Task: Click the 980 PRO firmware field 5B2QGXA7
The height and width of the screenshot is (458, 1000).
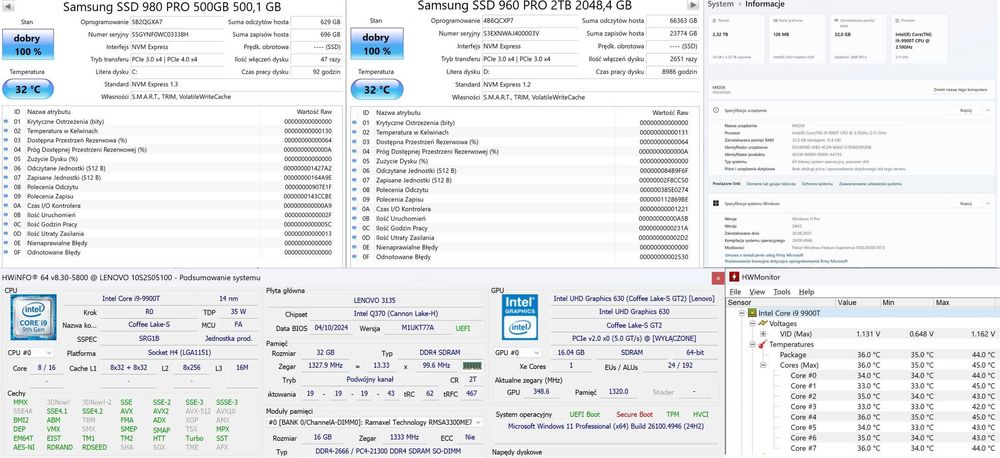Action: [x=177, y=22]
